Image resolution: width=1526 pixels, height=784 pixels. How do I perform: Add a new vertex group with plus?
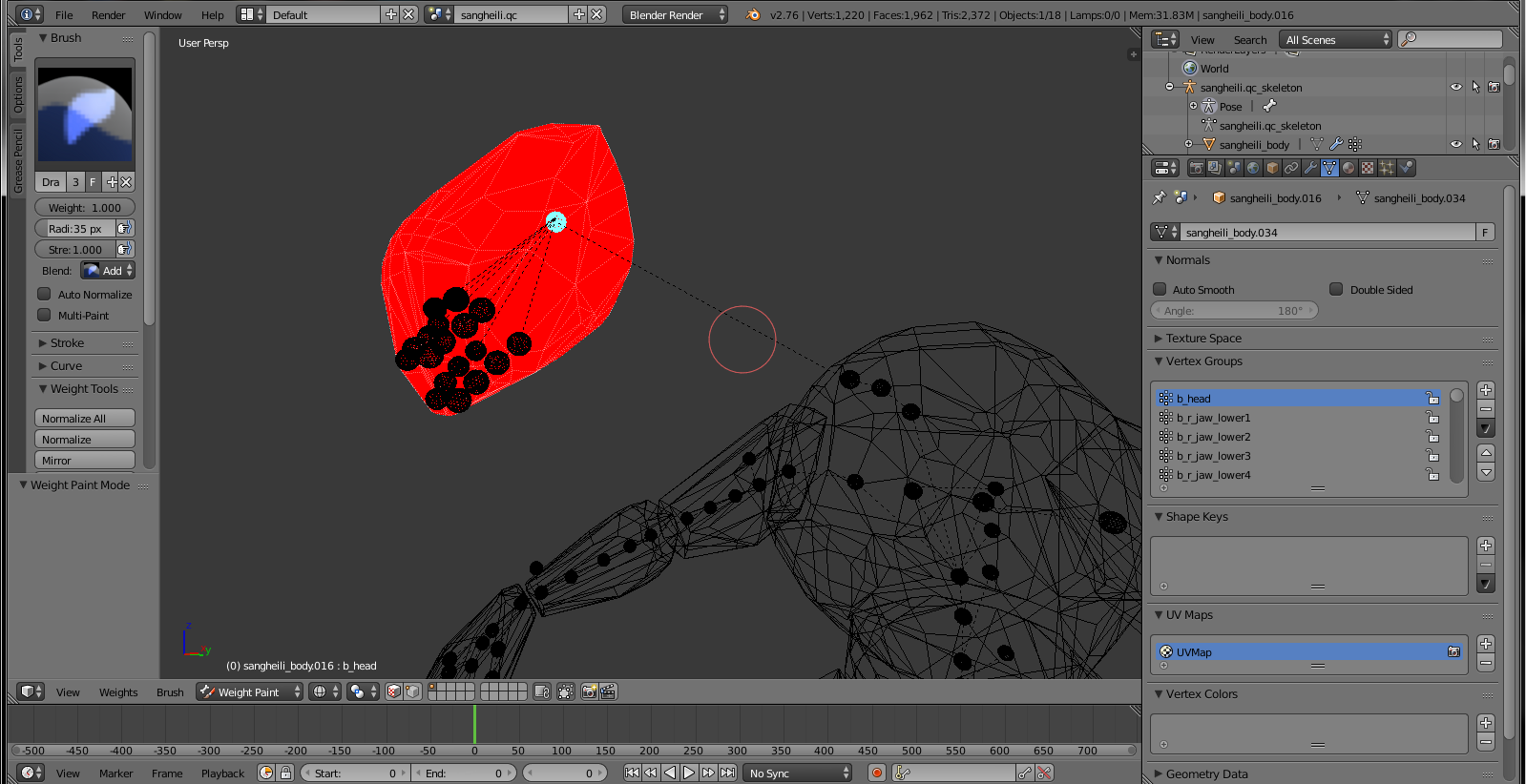[1486, 390]
